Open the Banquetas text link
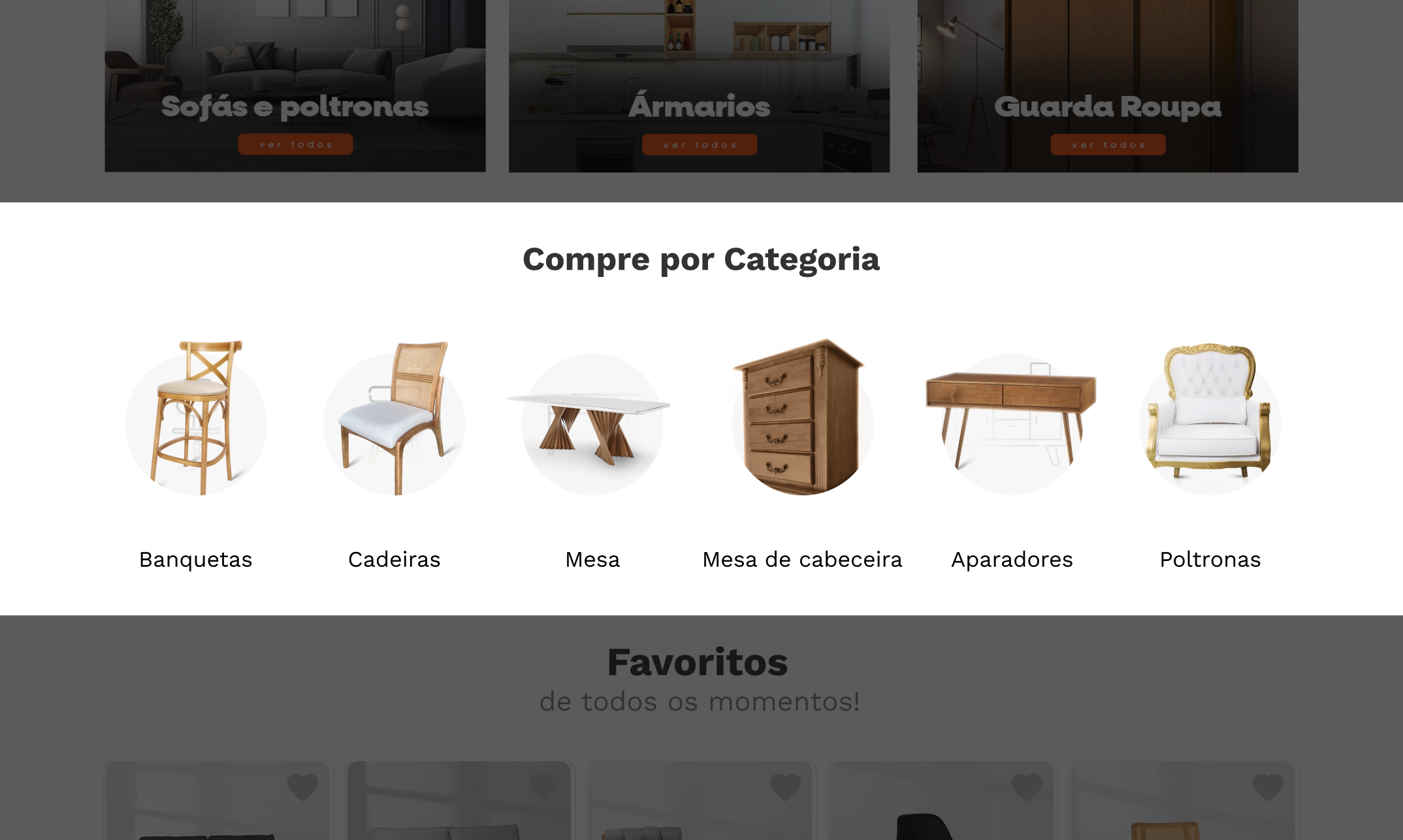The image size is (1403, 840). tap(196, 560)
